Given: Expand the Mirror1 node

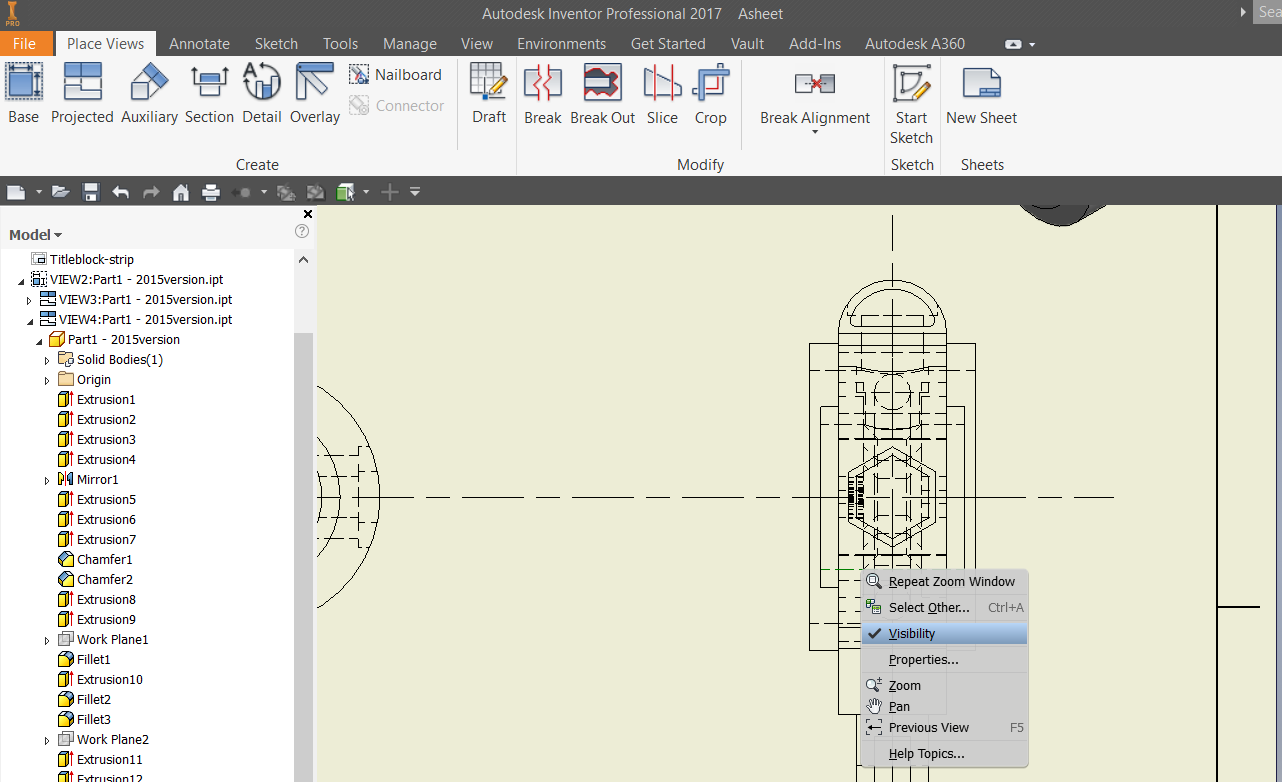Looking at the screenshot, I should (47, 480).
